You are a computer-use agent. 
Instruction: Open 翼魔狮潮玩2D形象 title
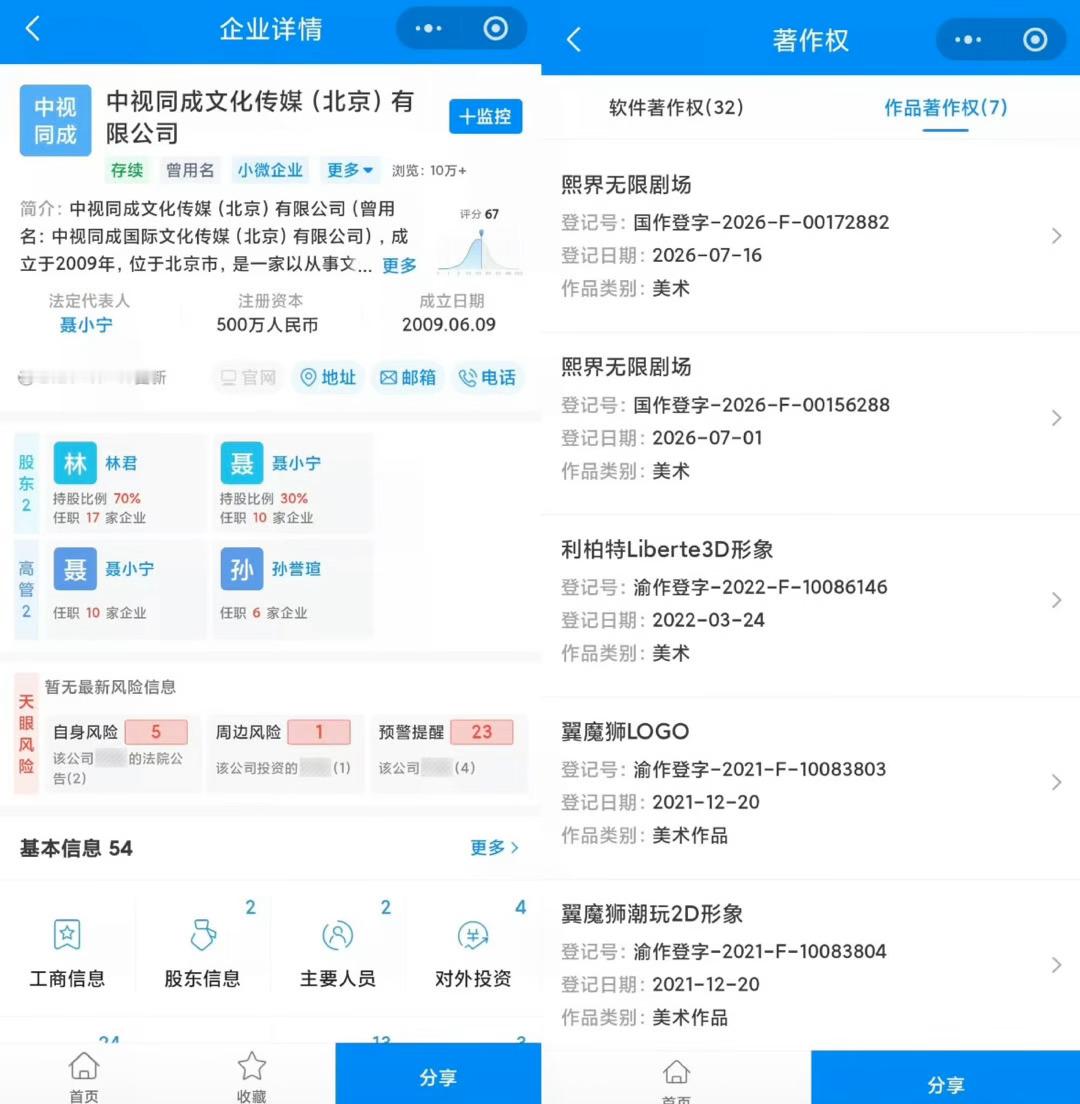click(x=652, y=914)
